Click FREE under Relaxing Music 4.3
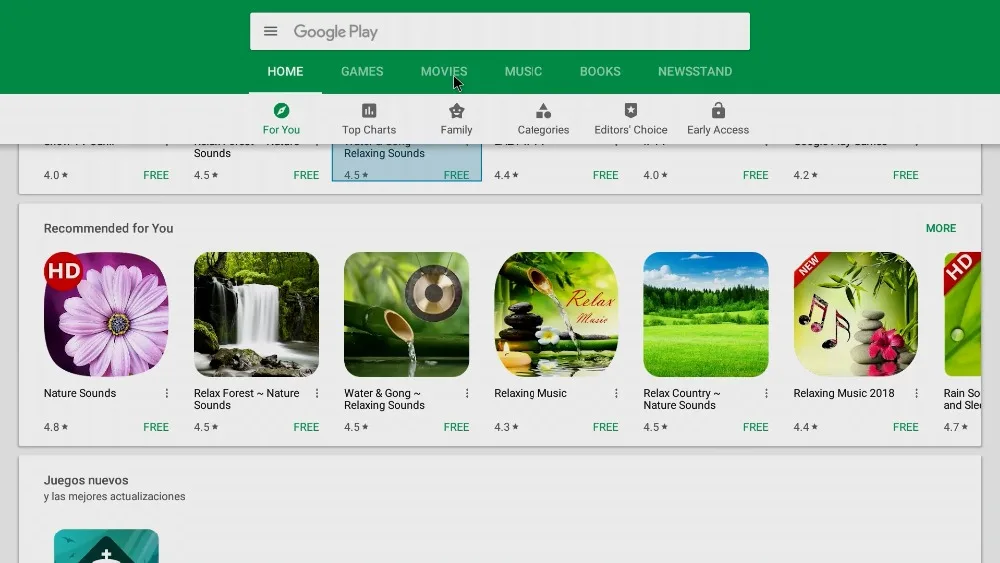Image resolution: width=1000 pixels, height=563 pixels. click(x=605, y=427)
